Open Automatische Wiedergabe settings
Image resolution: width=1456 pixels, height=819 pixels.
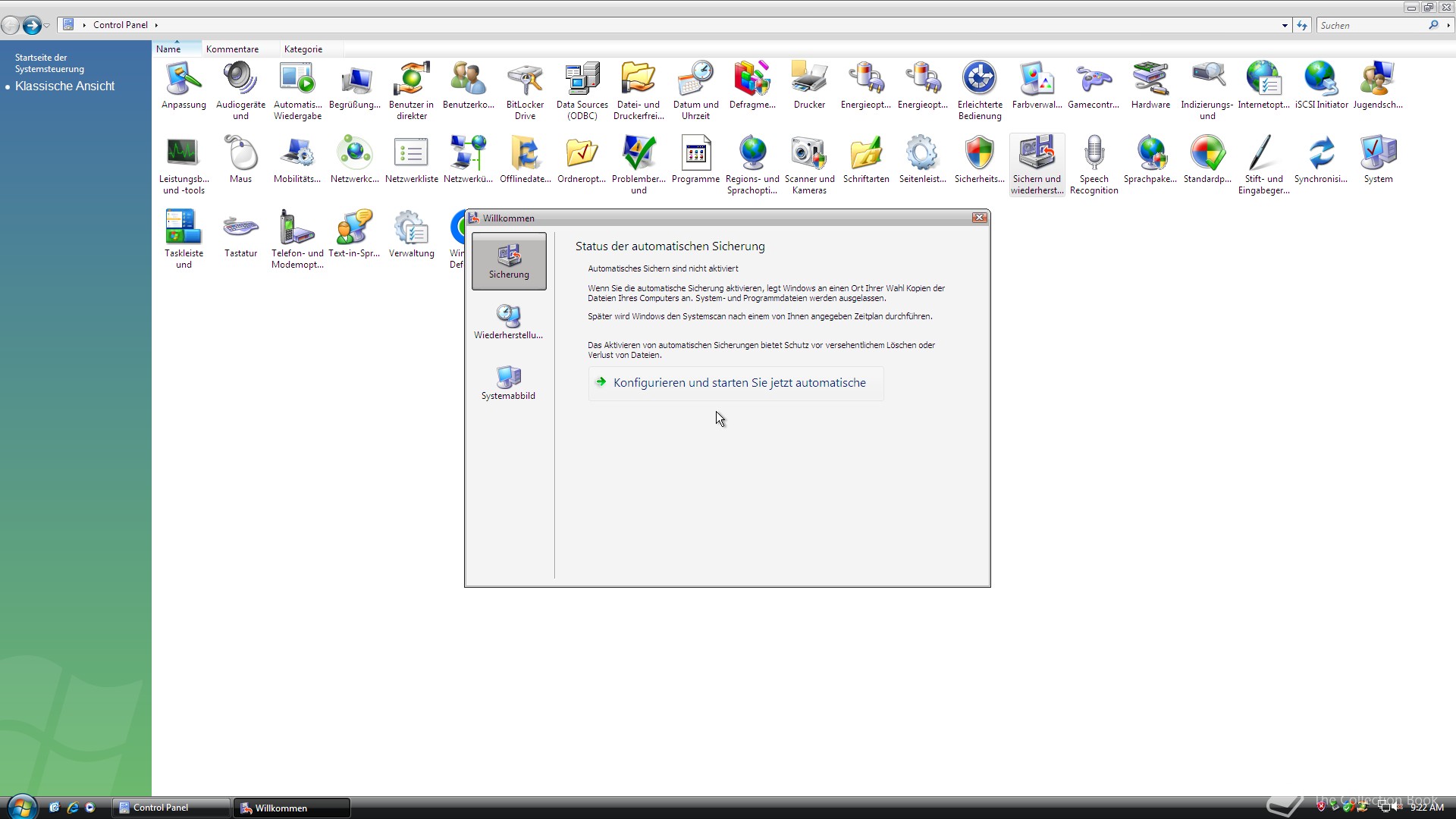[297, 91]
